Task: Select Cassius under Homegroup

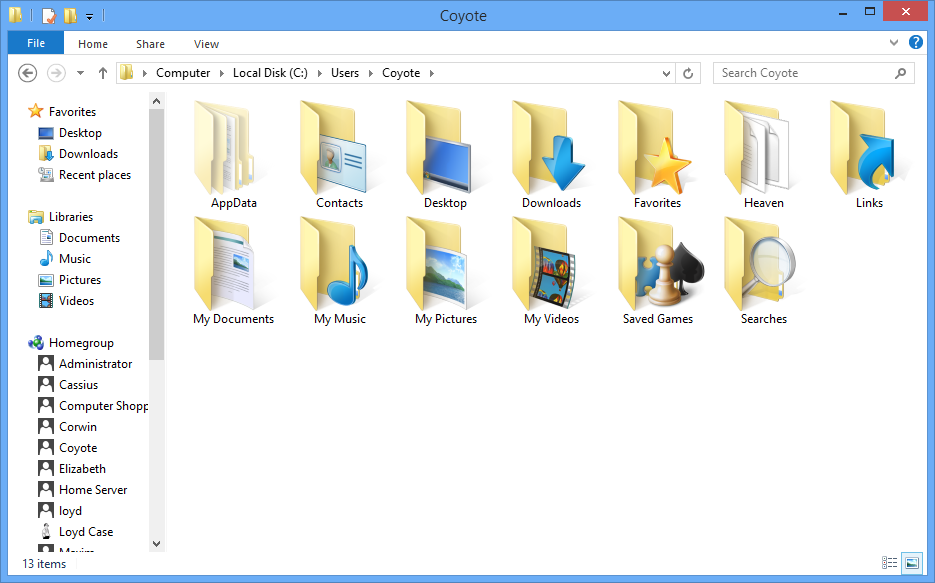Action: [x=78, y=385]
